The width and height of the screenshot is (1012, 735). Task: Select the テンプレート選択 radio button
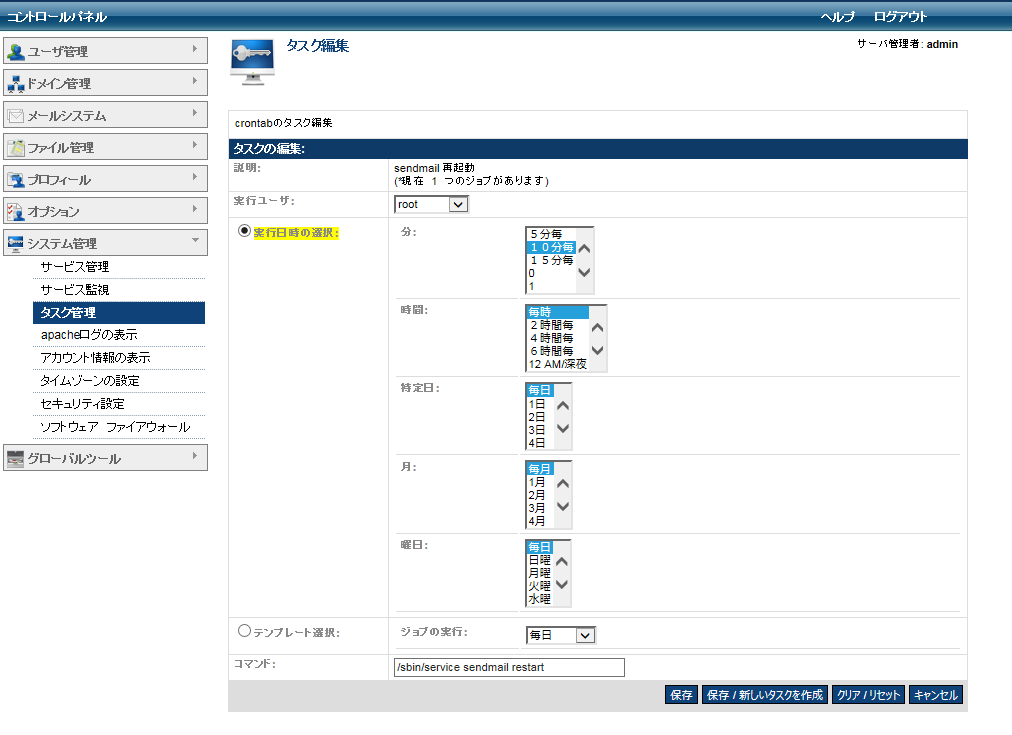pyautogui.click(x=244, y=631)
